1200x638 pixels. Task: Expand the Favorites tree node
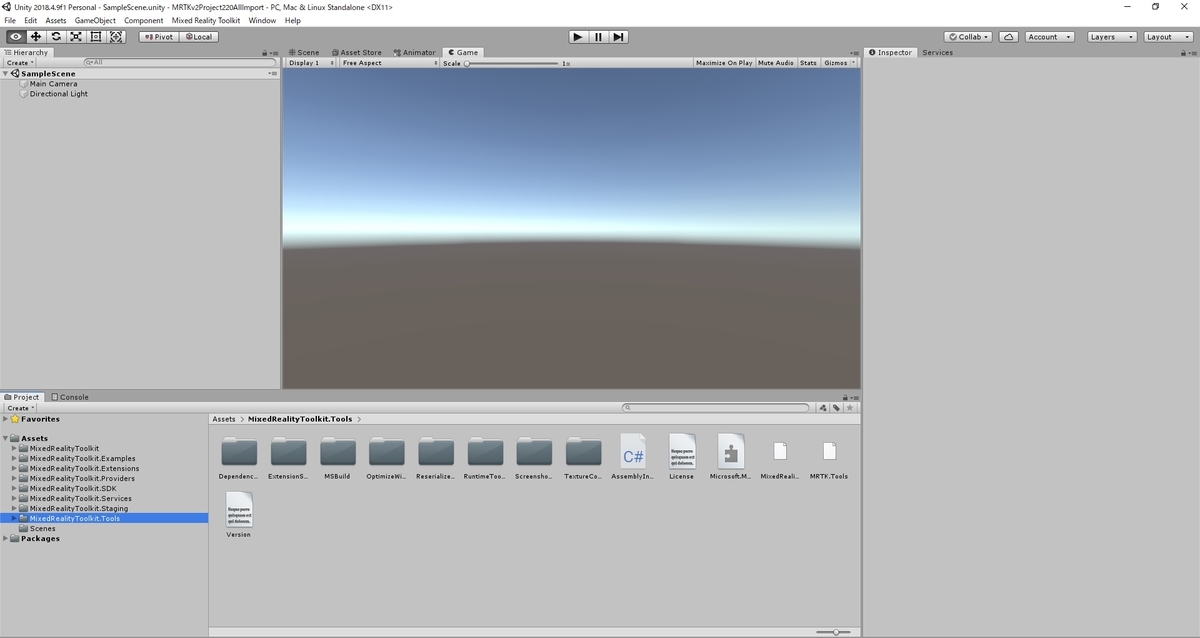pos(6,419)
